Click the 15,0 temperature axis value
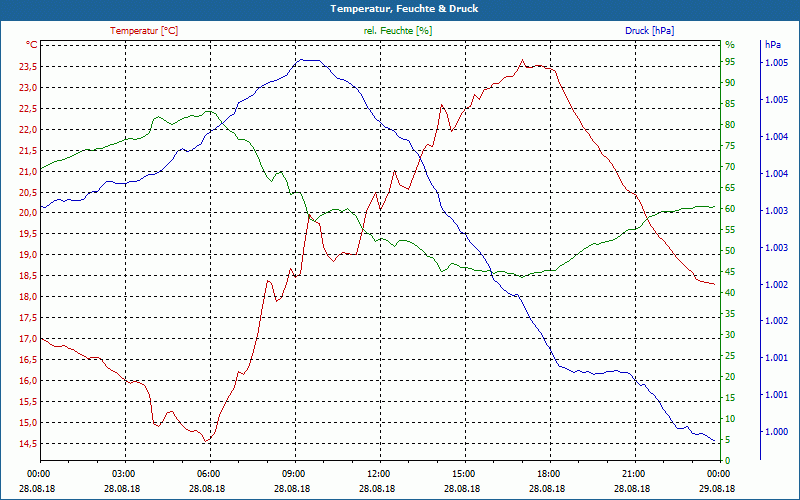This screenshot has width=800, height=500. point(28,422)
